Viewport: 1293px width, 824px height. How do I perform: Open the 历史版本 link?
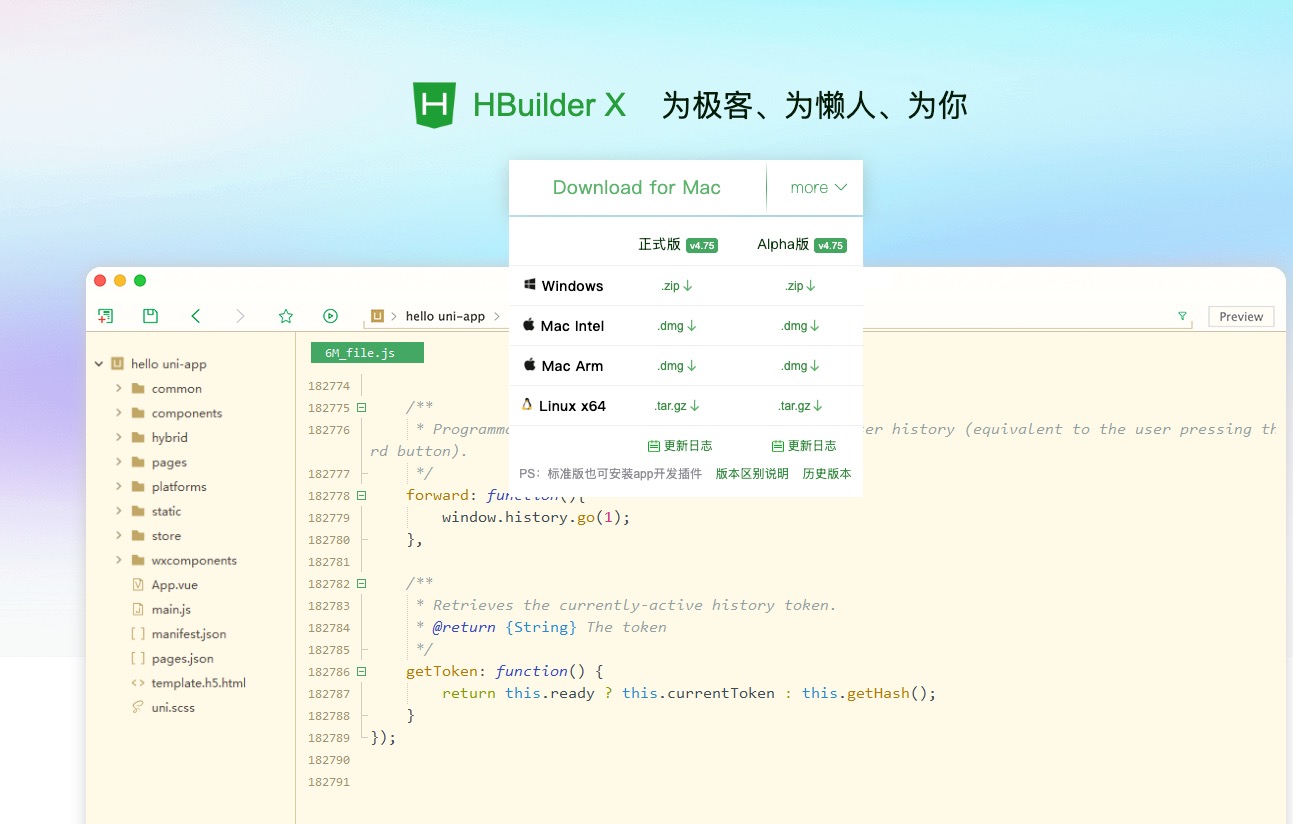click(x=827, y=474)
